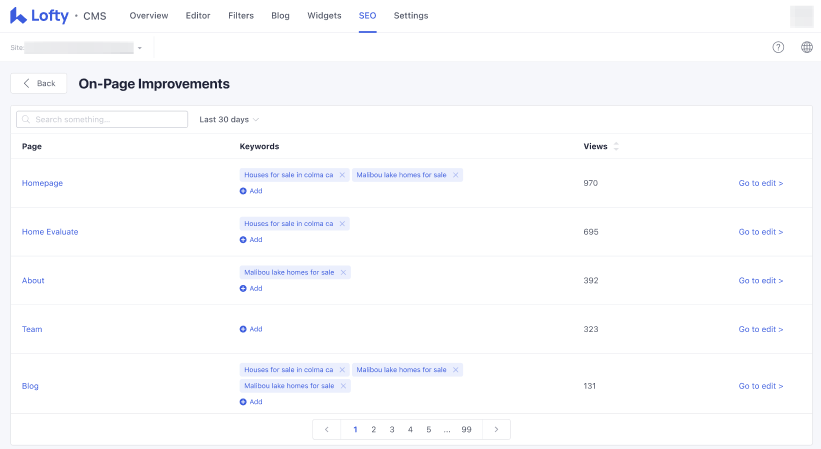Go to pagination page 2
Screen dimensions: 821x449
(x=373, y=430)
